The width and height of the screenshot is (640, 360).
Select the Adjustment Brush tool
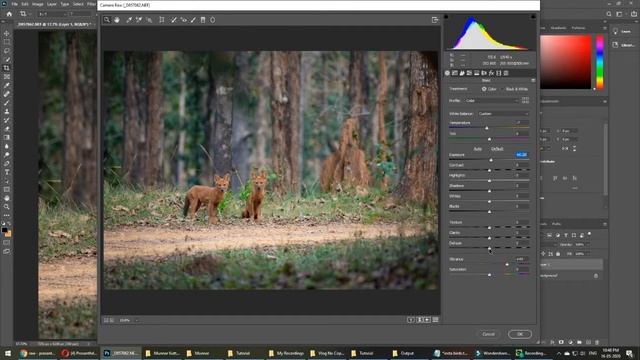[x=193, y=20]
